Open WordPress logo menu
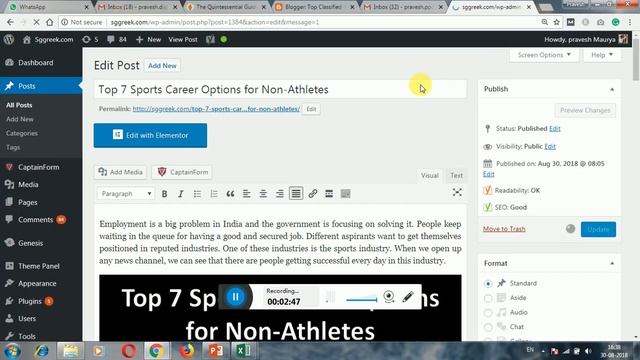 pyautogui.click(x=9, y=40)
